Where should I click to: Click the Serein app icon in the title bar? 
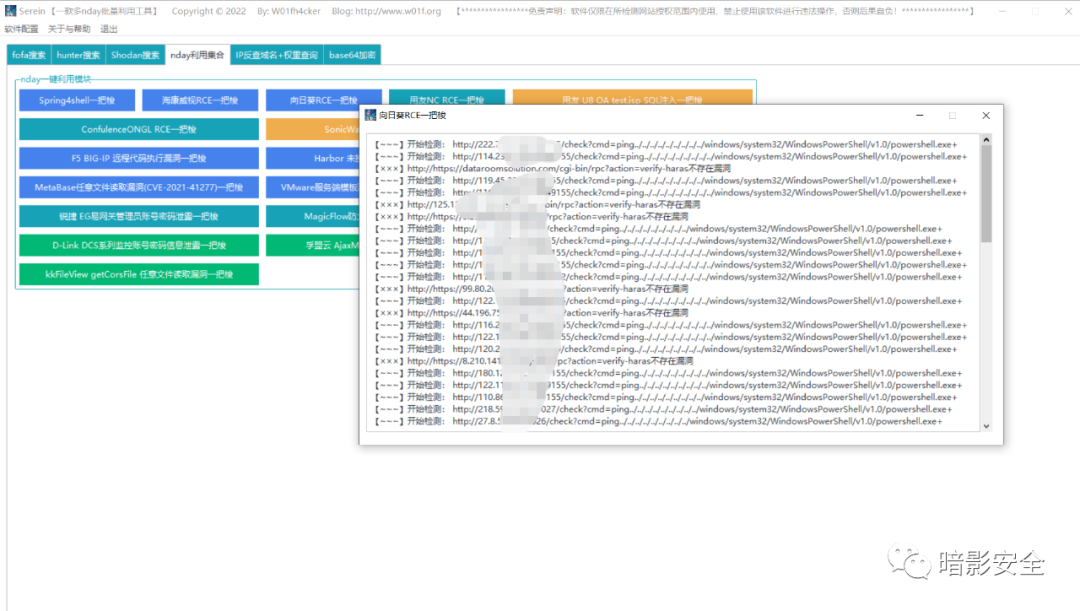click(10, 11)
